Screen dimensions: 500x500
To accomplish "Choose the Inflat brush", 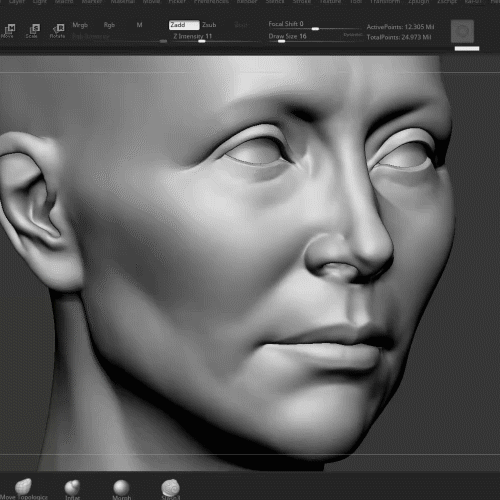I will click(72, 489).
